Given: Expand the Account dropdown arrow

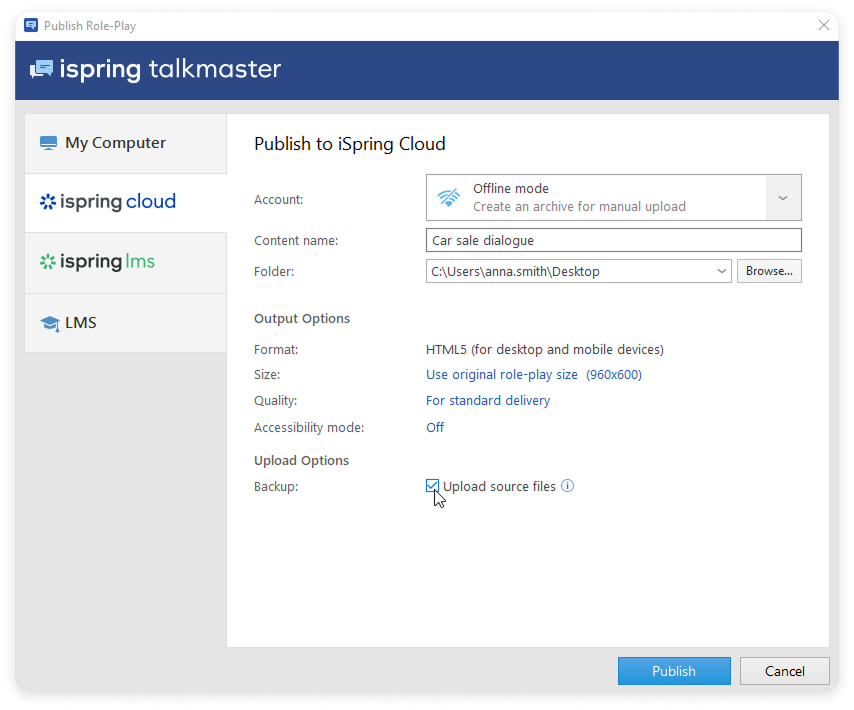Looking at the screenshot, I should pyautogui.click(x=783, y=198).
